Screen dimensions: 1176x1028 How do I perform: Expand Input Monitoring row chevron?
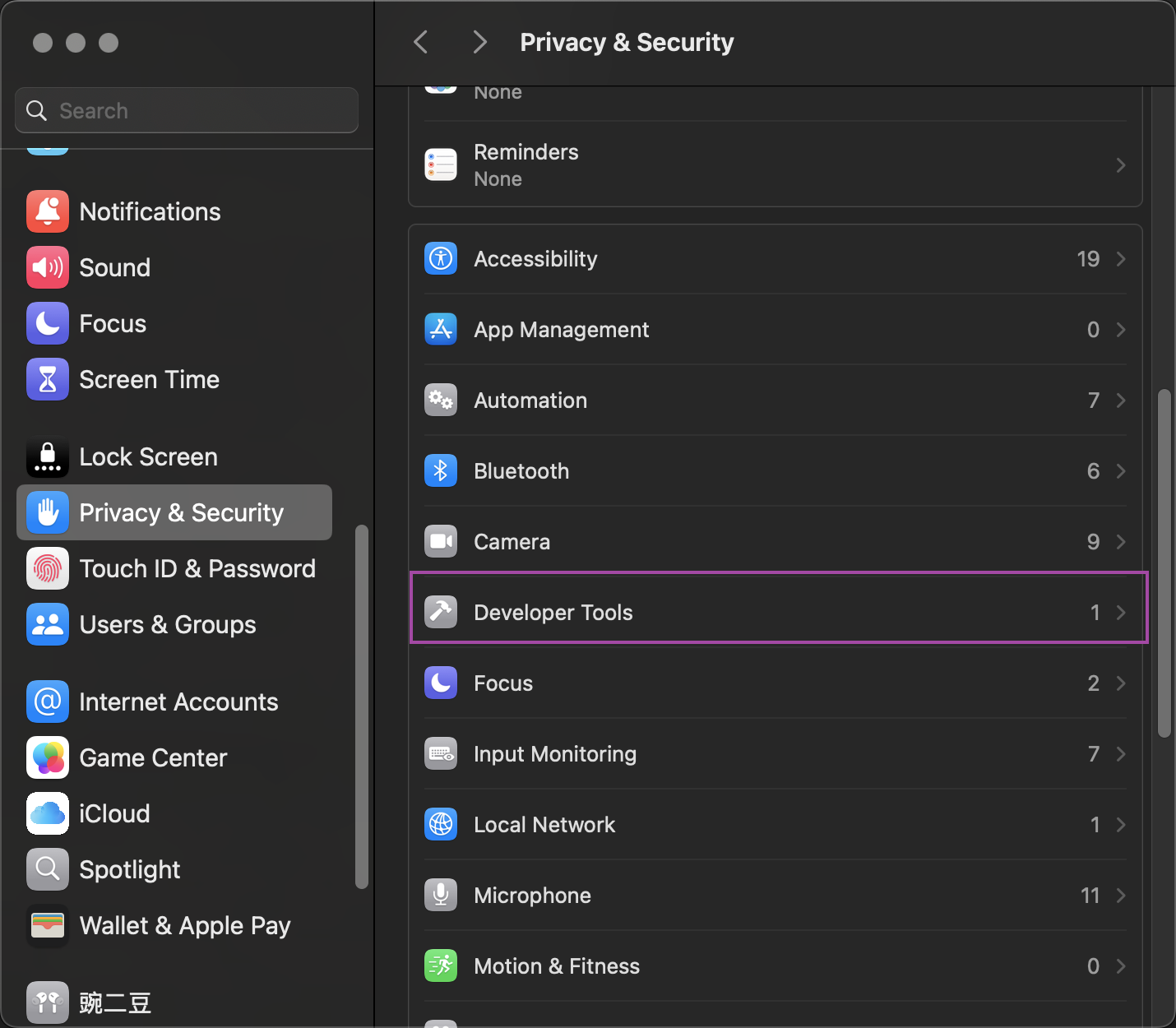click(1121, 754)
